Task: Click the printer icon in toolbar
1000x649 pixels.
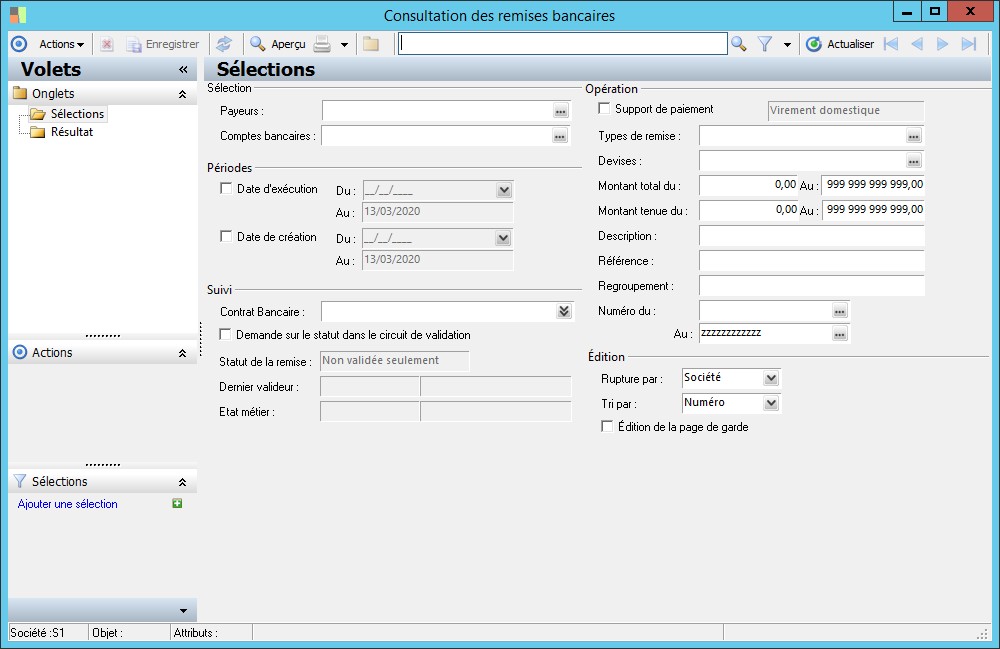Action: point(322,44)
